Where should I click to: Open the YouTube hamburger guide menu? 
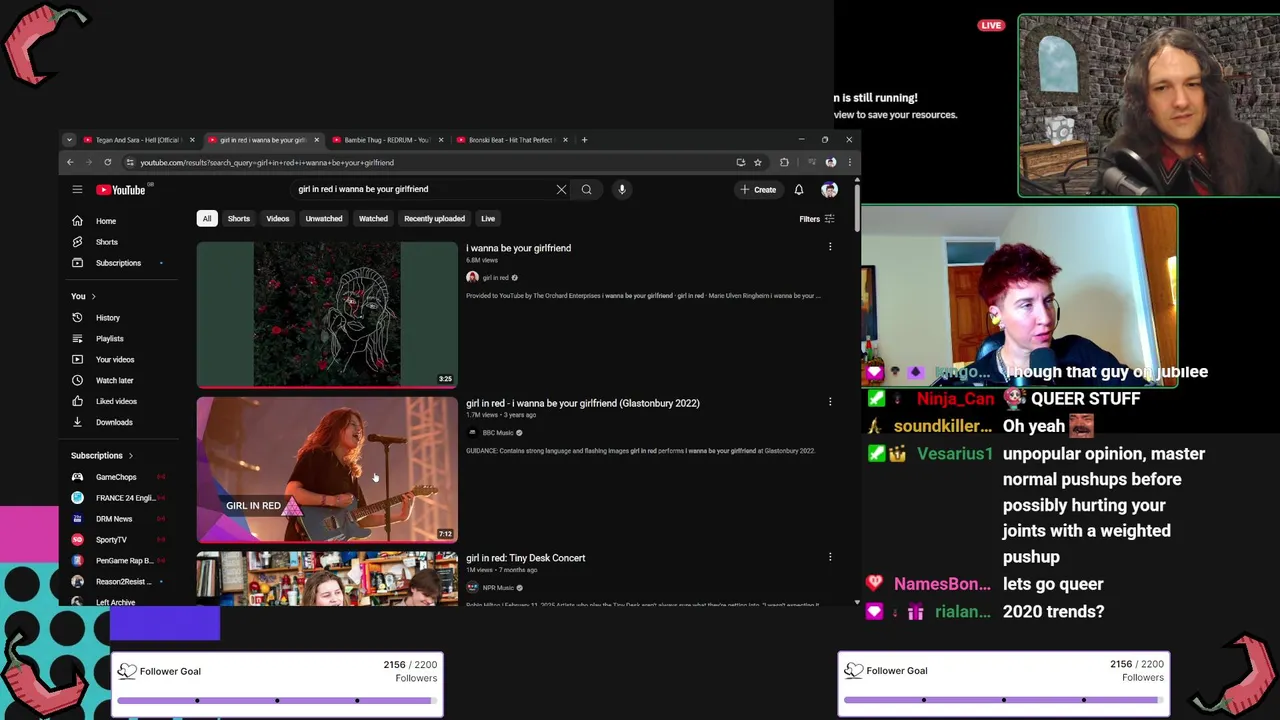(x=77, y=189)
